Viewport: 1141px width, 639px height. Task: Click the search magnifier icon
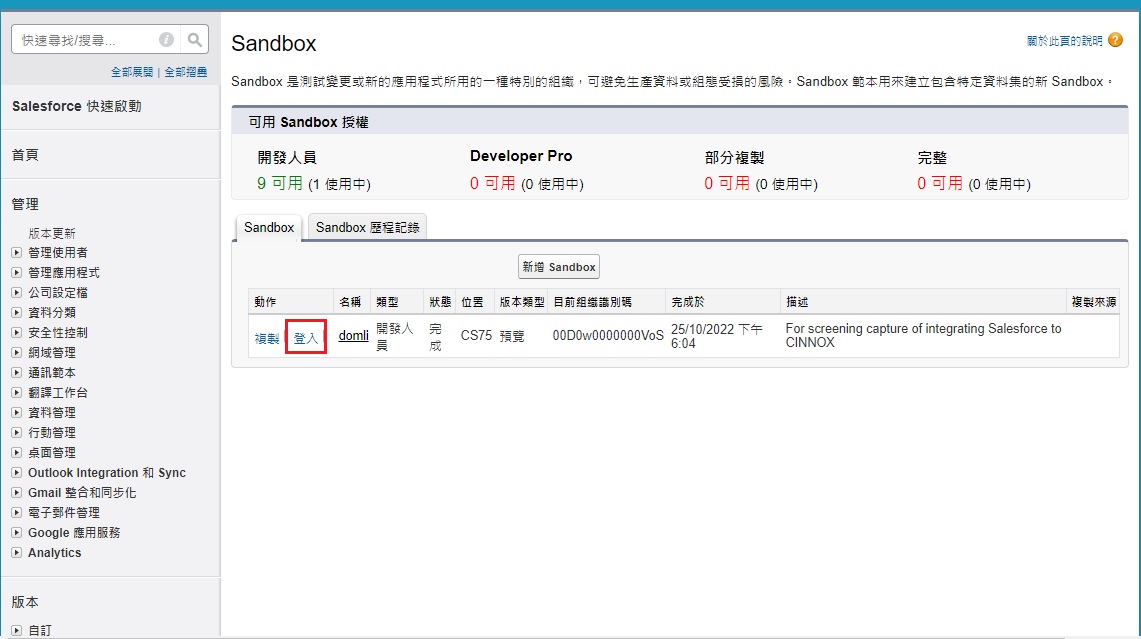coord(194,40)
